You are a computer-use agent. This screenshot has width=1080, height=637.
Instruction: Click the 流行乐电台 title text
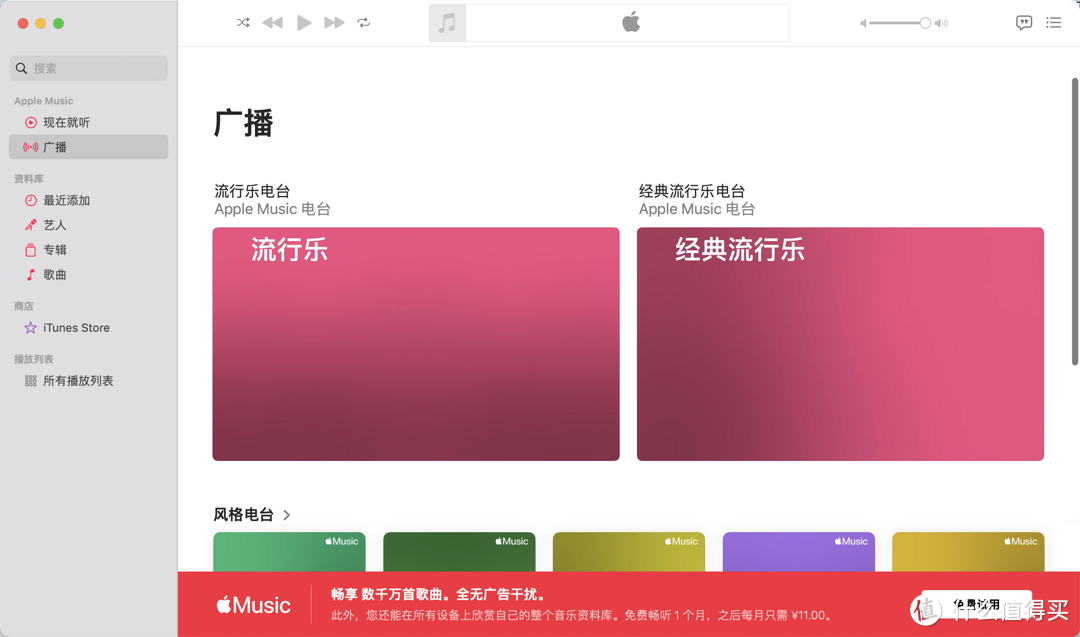(x=252, y=191)
